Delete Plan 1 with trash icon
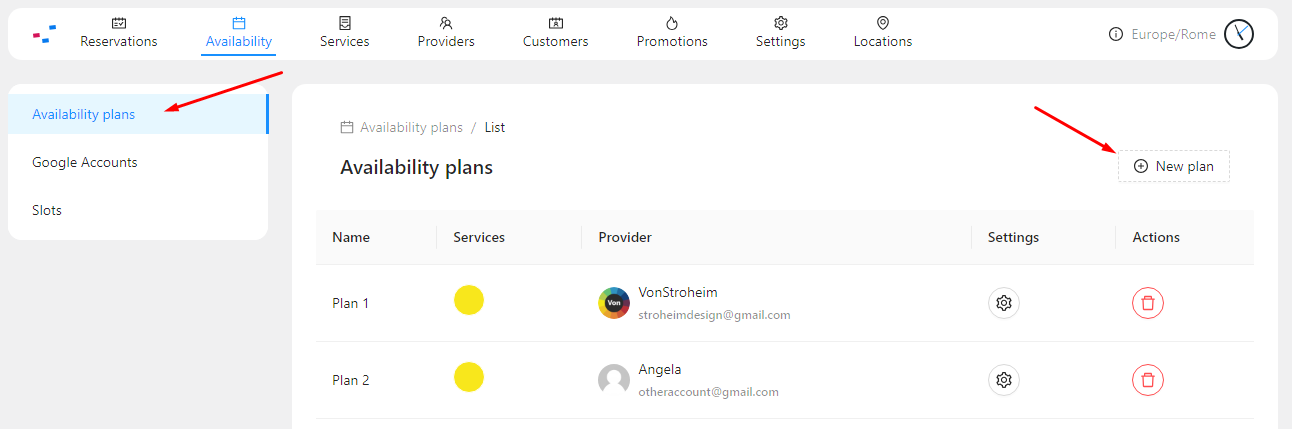This screenshot has height=429, width=1292. (x=1148, y=303)
